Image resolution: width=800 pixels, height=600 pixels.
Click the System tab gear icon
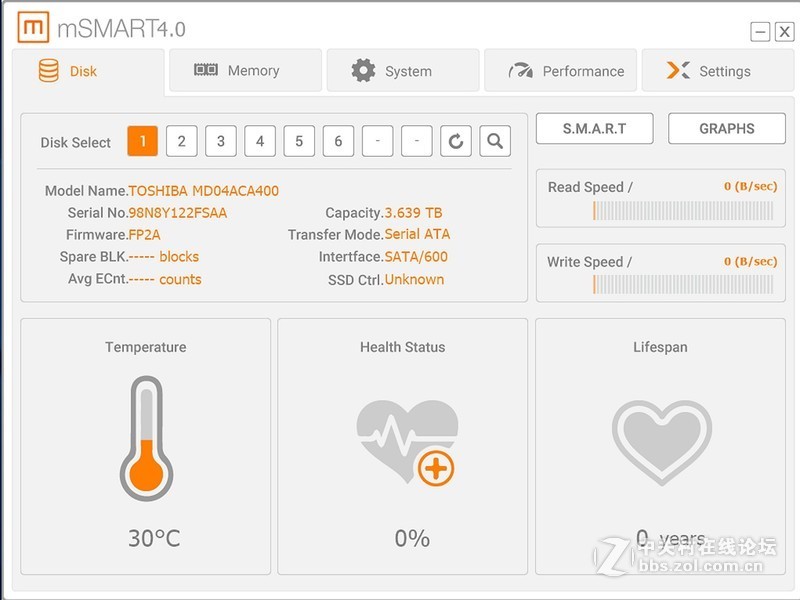pos(363,70)
